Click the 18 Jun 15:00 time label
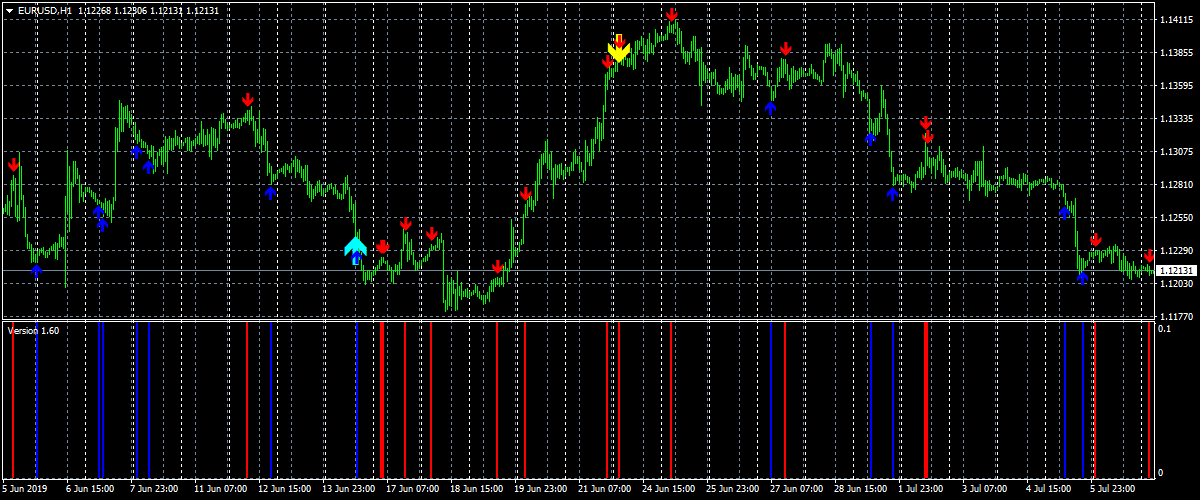This screenshot has width=1200, height=500. pyautogui.click(x=477, y=489)
